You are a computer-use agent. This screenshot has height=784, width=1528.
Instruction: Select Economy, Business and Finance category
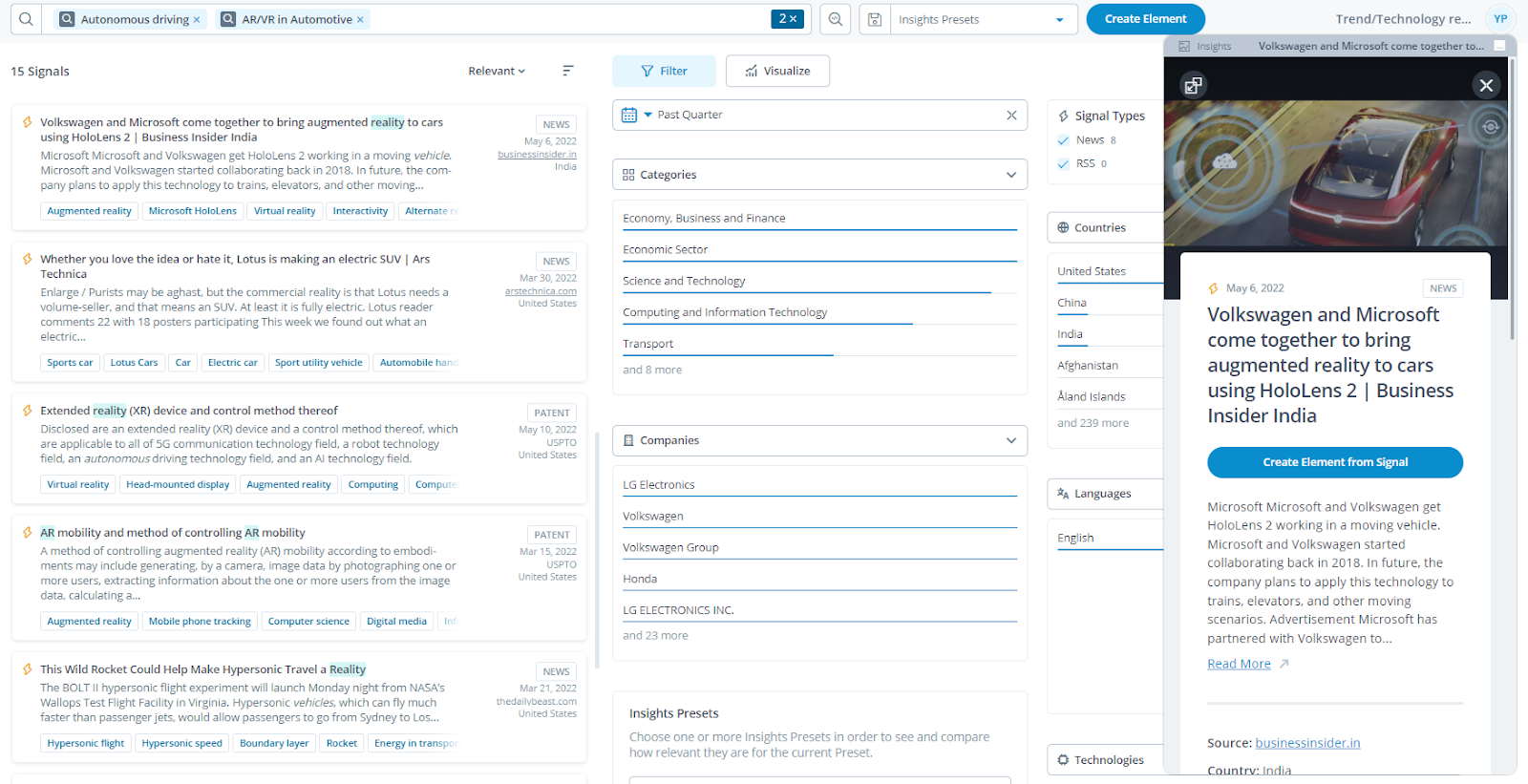pyautogui.click(x=819, y=219)
